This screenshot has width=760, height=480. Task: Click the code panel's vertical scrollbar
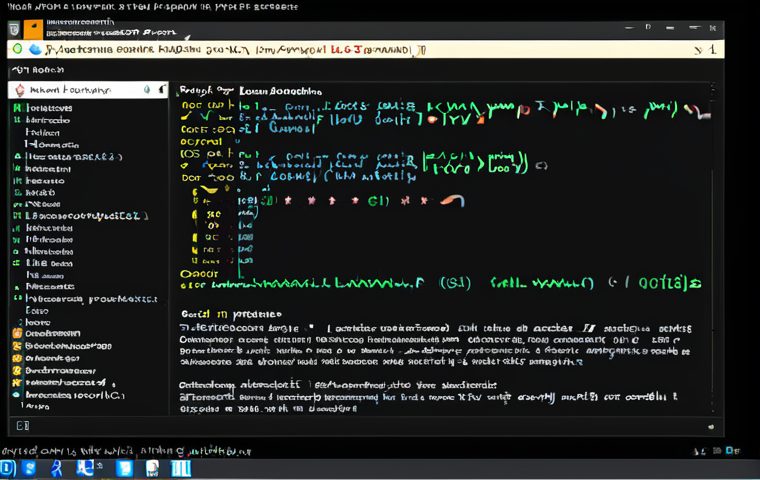(712, 247)
